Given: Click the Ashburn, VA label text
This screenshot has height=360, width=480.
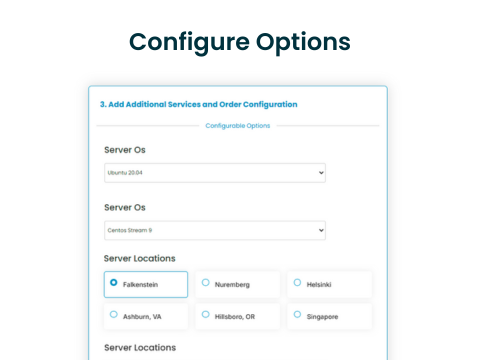Looking at the screenshot, I should pos(142,317).
